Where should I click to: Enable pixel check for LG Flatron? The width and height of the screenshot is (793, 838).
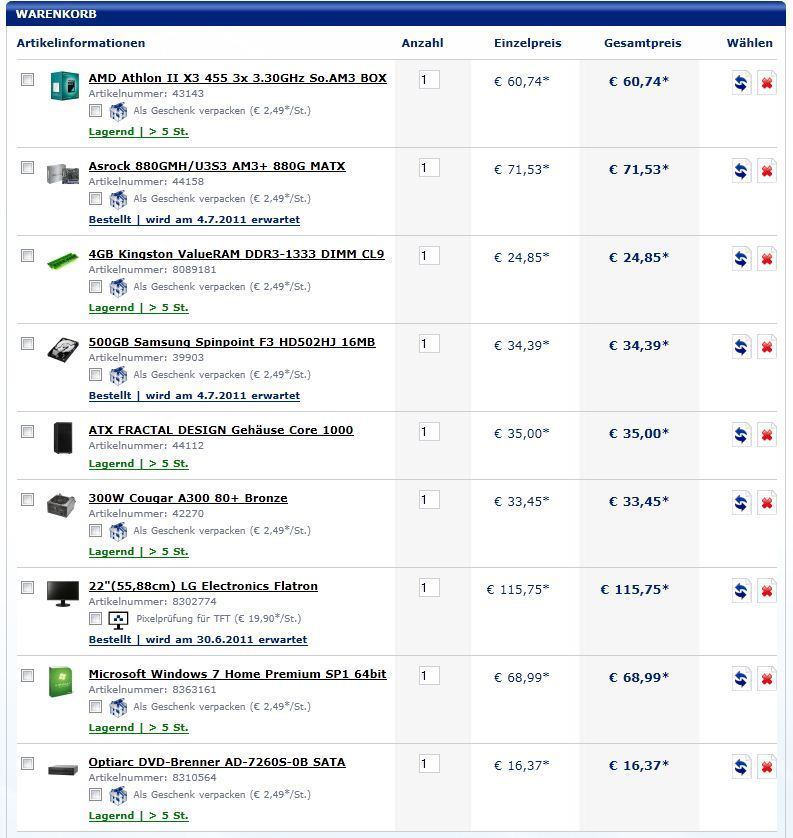(x=96, y=619)
